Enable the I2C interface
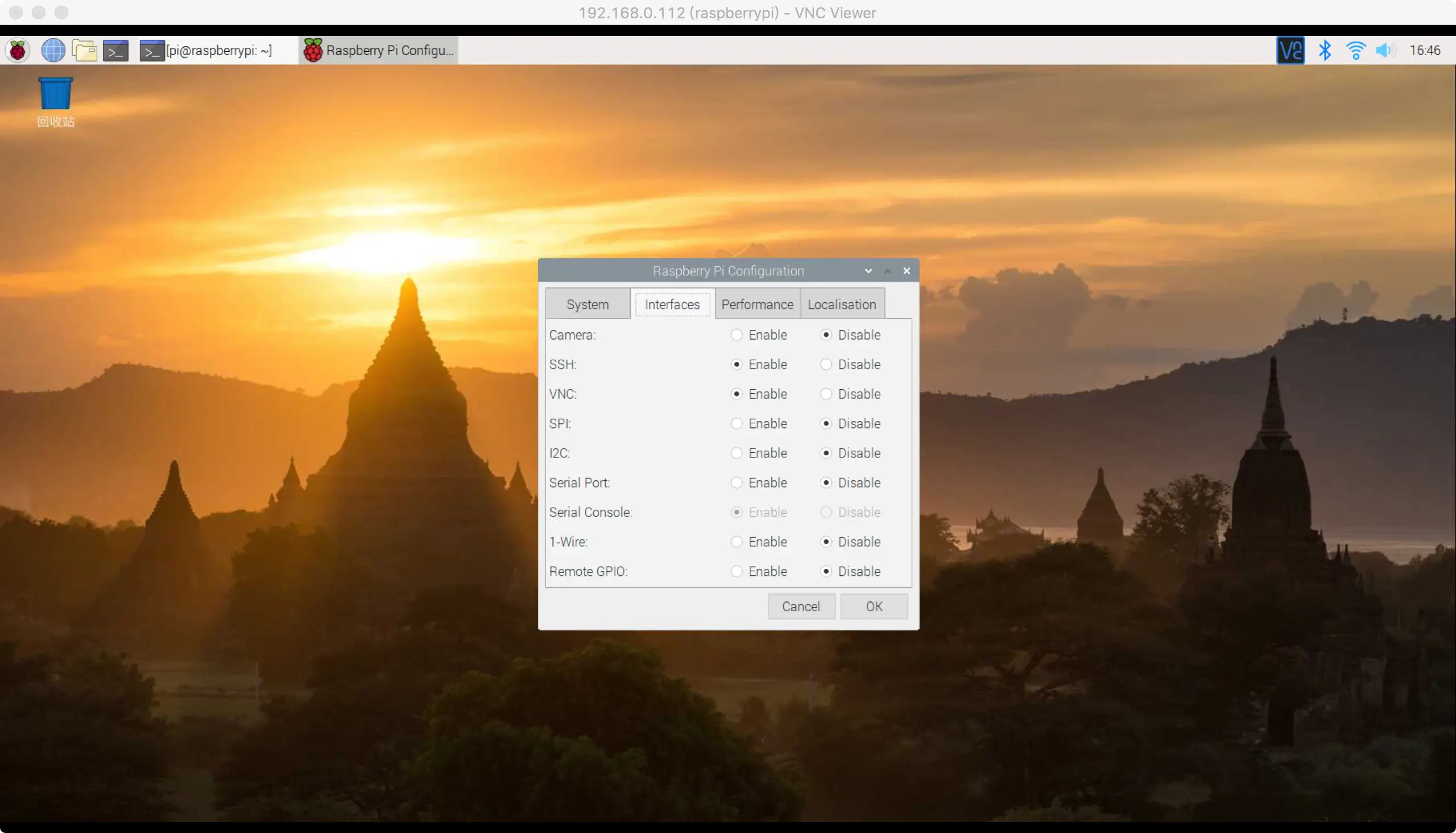 [737, 453]
